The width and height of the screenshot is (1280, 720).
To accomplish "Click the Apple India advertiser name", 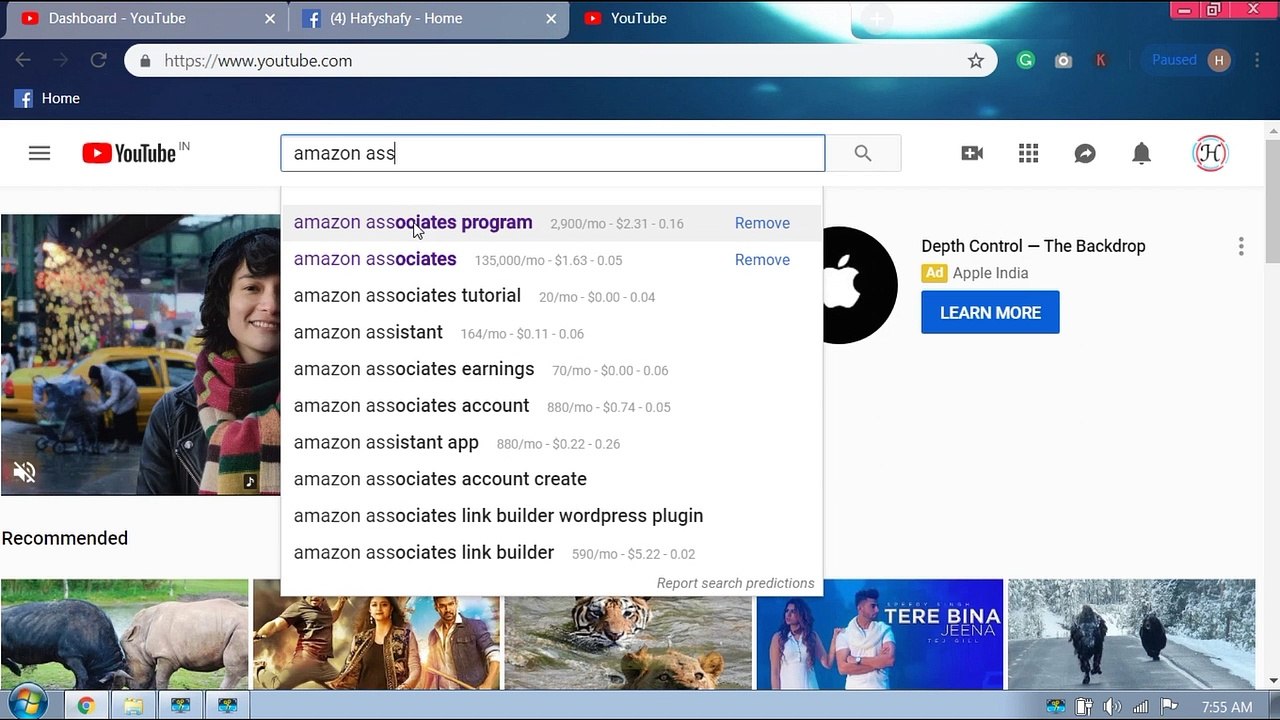I will point(990,273).
